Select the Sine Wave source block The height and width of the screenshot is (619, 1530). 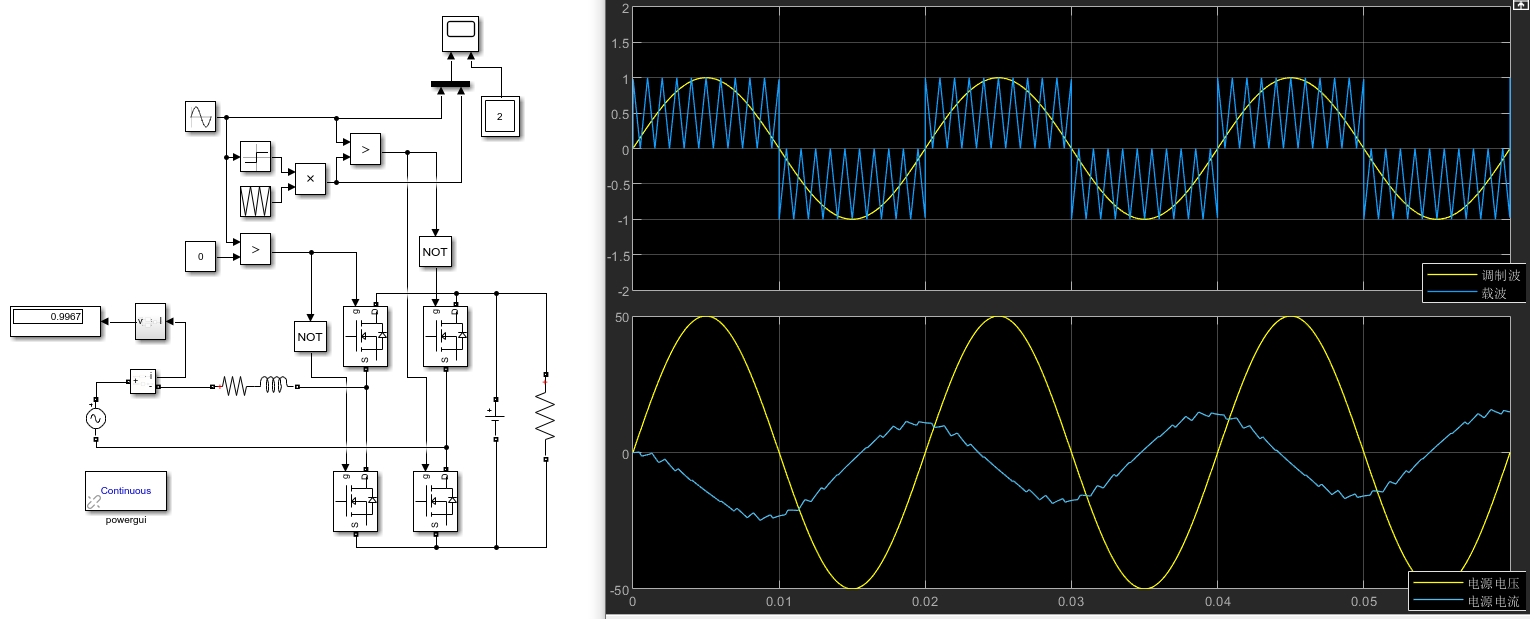click(200, 117)
